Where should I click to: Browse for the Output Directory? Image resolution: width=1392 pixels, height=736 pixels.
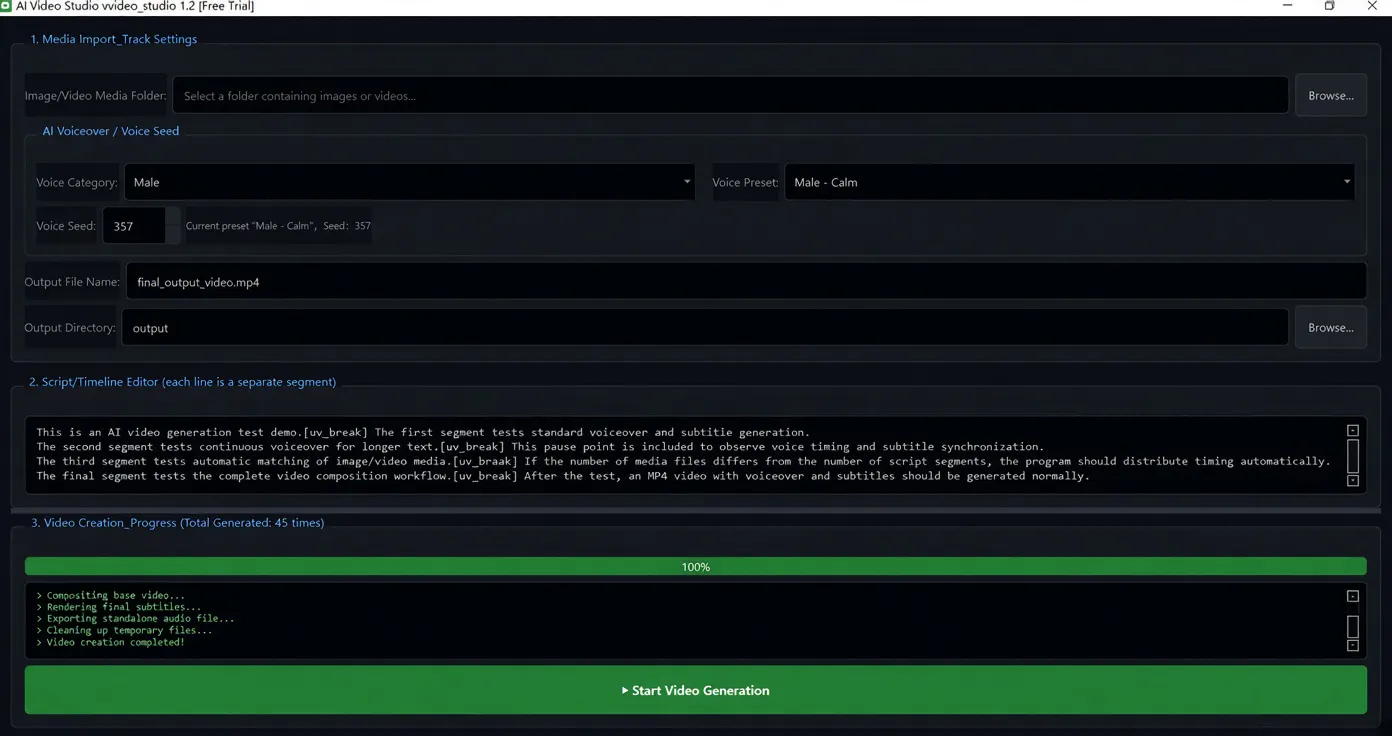tap(1330, 328)
